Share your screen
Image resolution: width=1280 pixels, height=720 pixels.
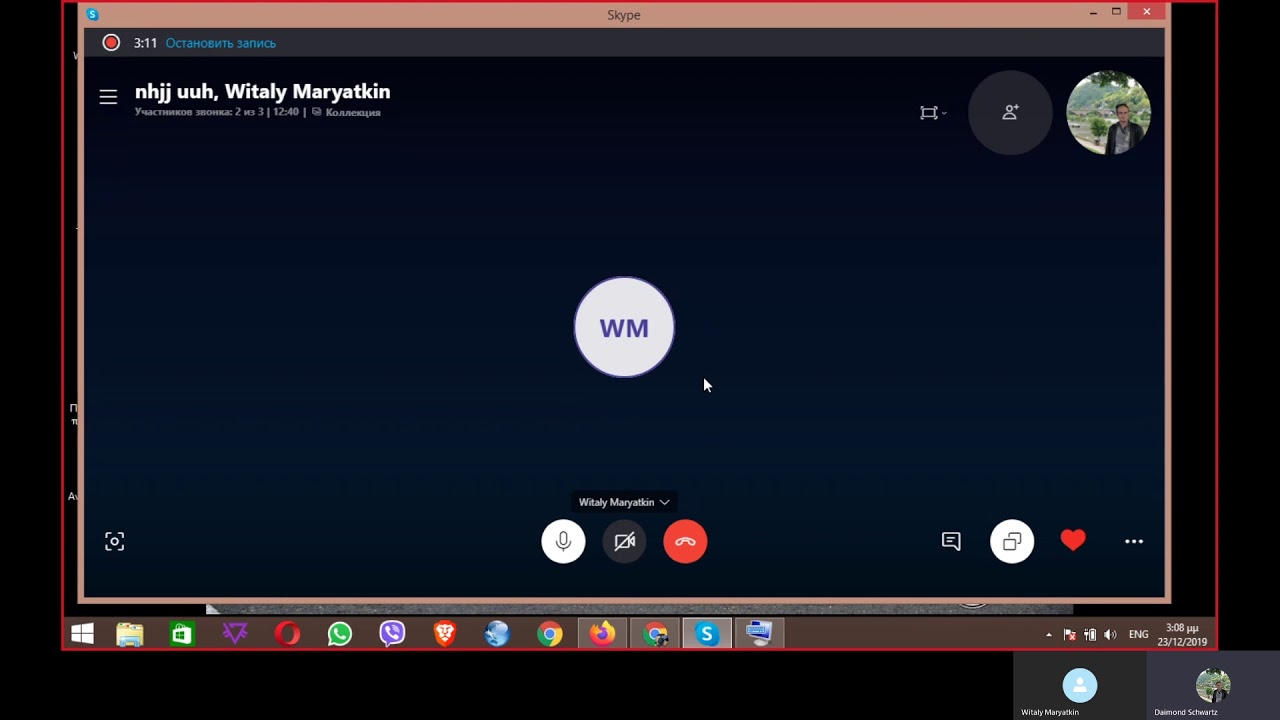coord(1012,541)
